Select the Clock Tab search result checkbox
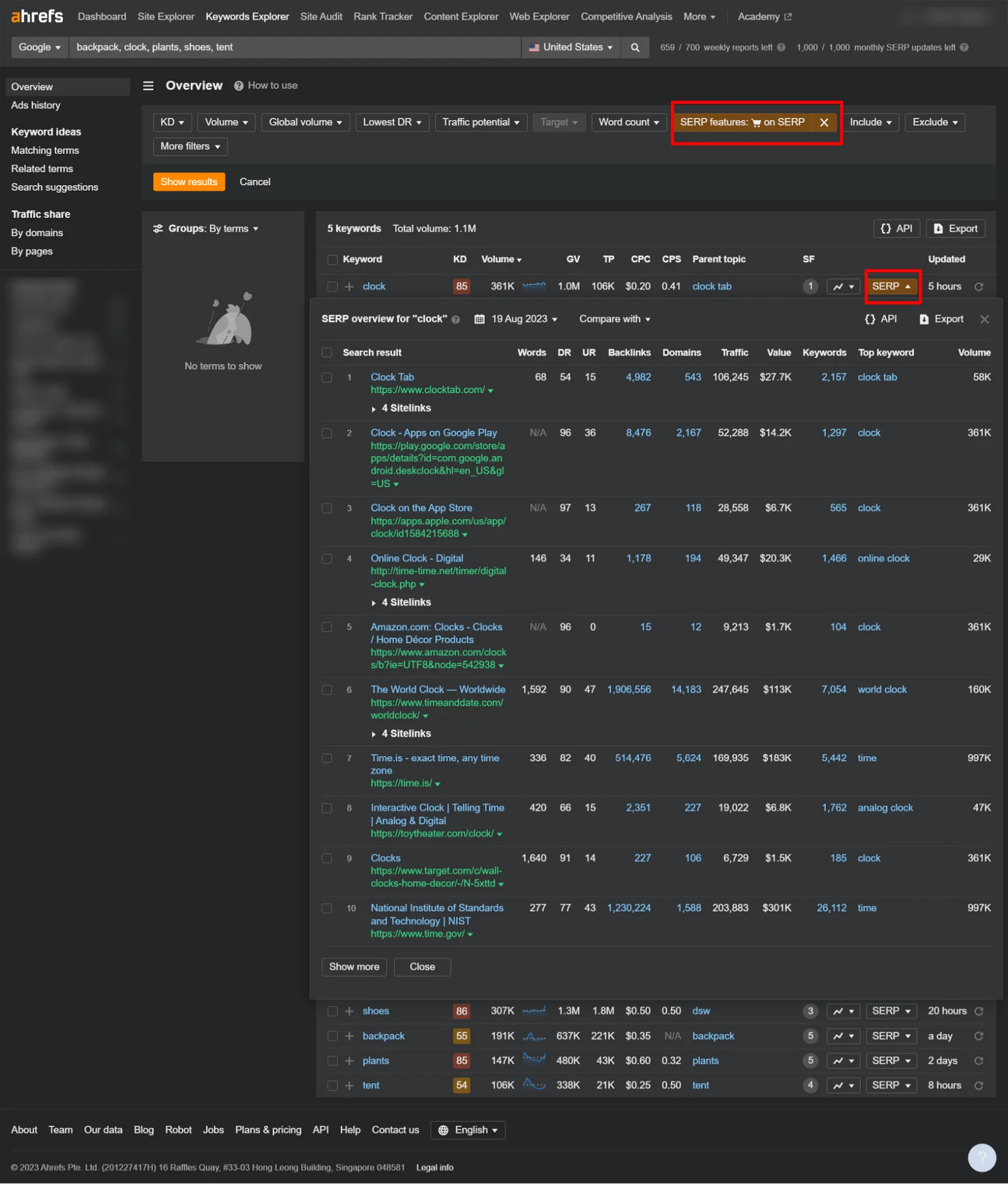 point(327,377)
